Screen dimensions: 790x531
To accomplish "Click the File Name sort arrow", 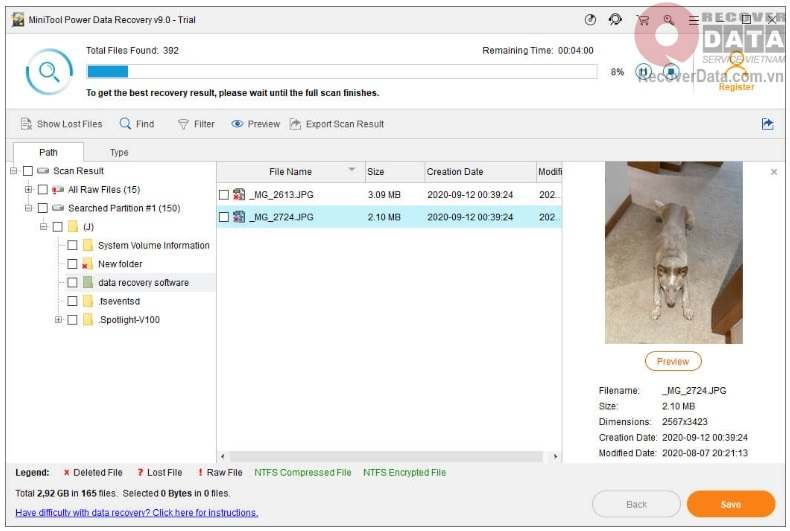I will click(352, 170).
